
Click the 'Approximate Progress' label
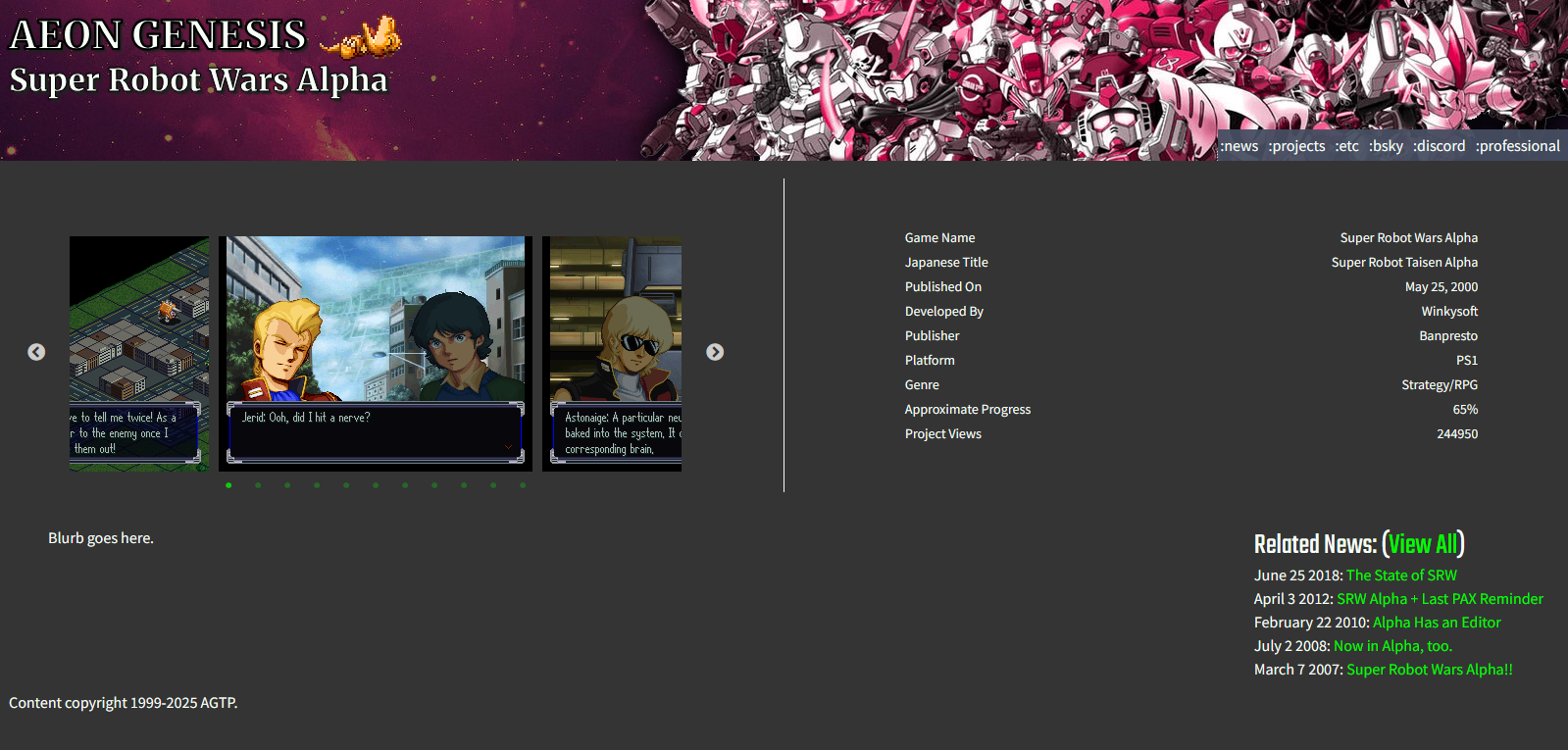tap(968, 410)
